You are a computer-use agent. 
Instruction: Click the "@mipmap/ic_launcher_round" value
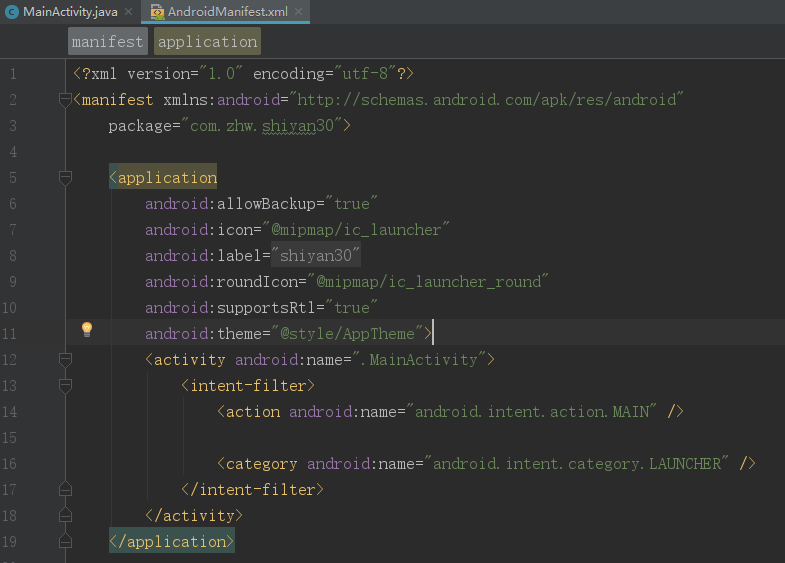coord(428,282)
